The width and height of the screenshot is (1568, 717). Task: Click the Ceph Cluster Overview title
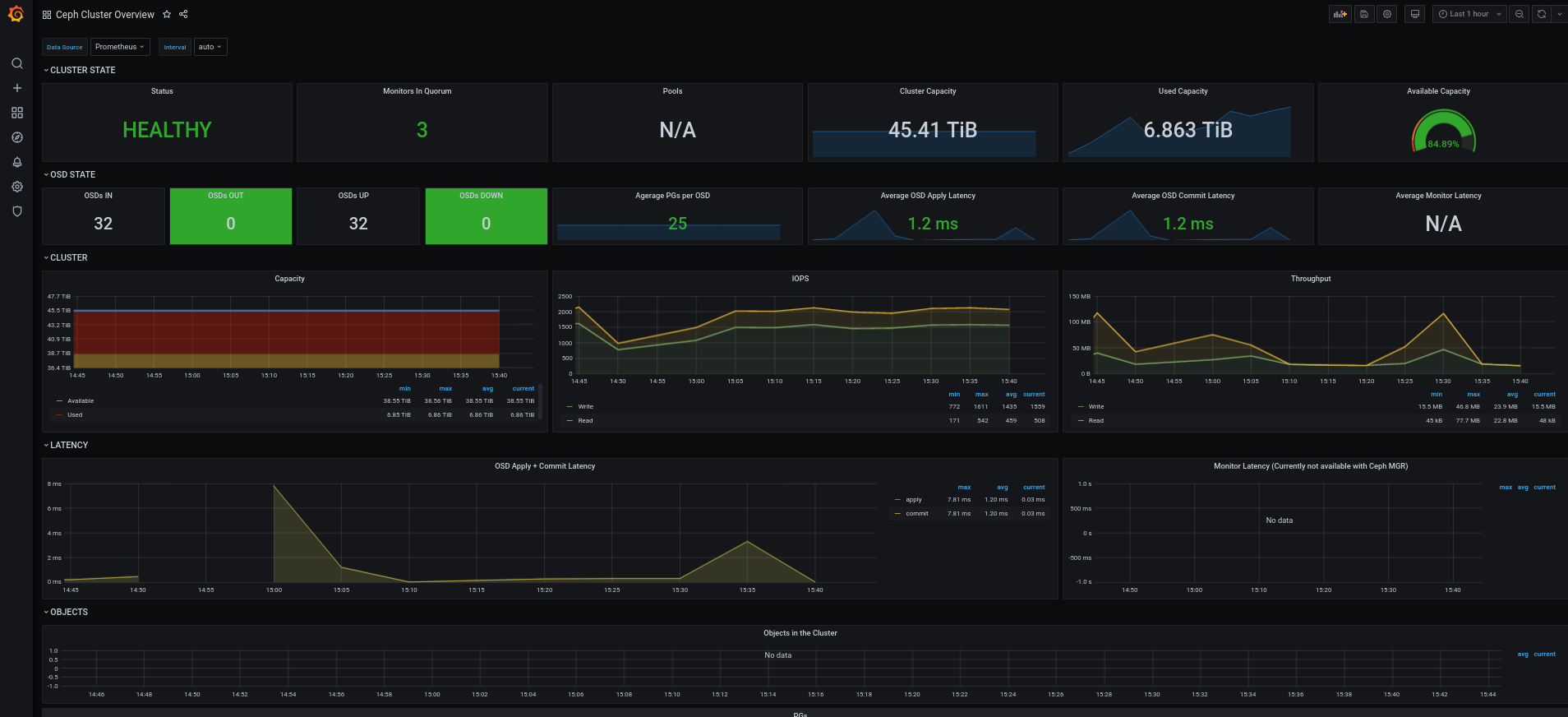104,15
